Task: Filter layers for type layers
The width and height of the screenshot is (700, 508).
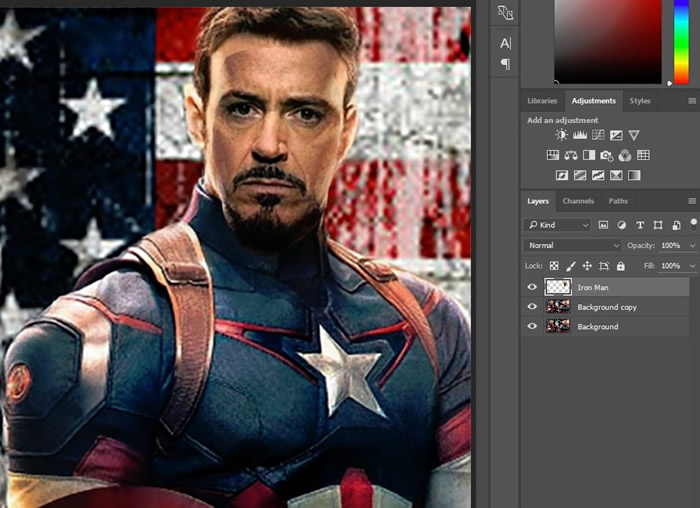Action: tap(640, 225)
